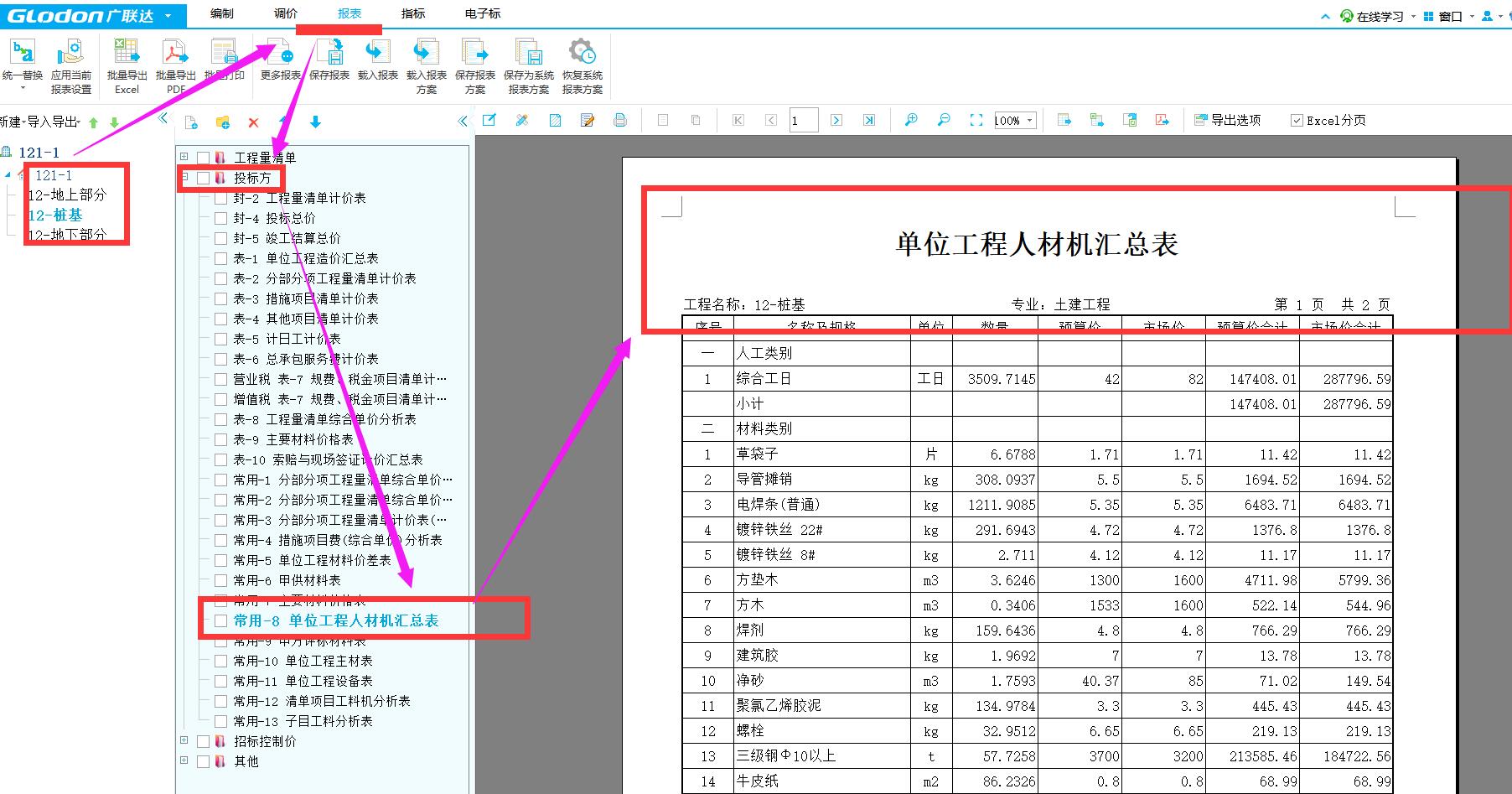Switch to the 指标 tab
1512x794 pixels.
(x=413, y=13)
